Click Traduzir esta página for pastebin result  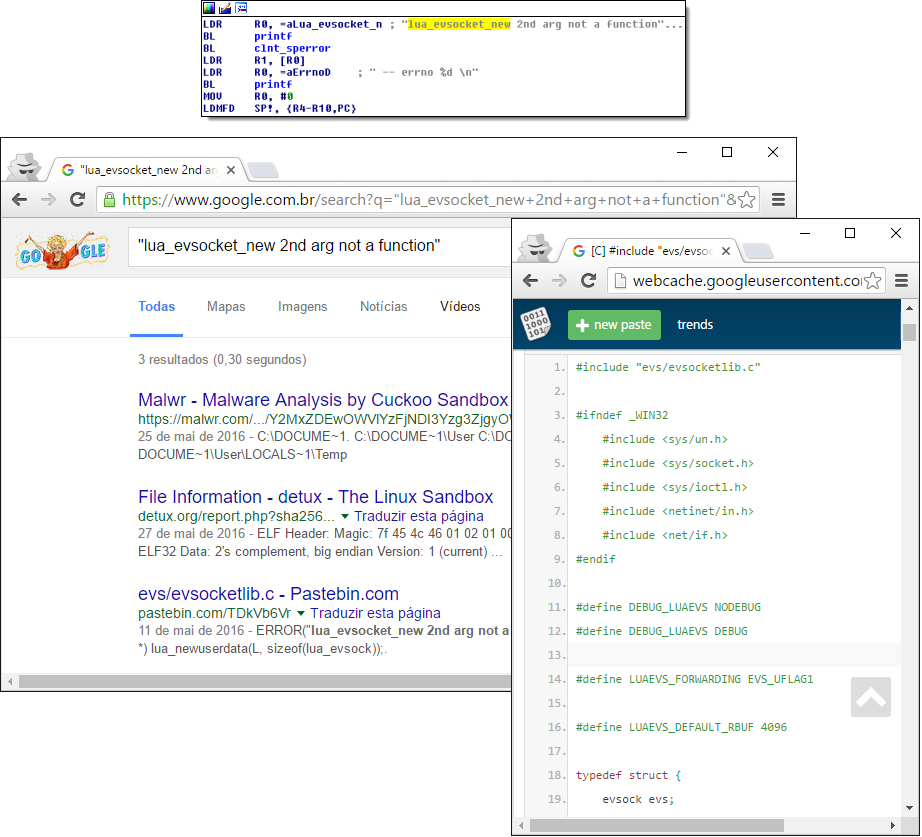coord(375,613)
